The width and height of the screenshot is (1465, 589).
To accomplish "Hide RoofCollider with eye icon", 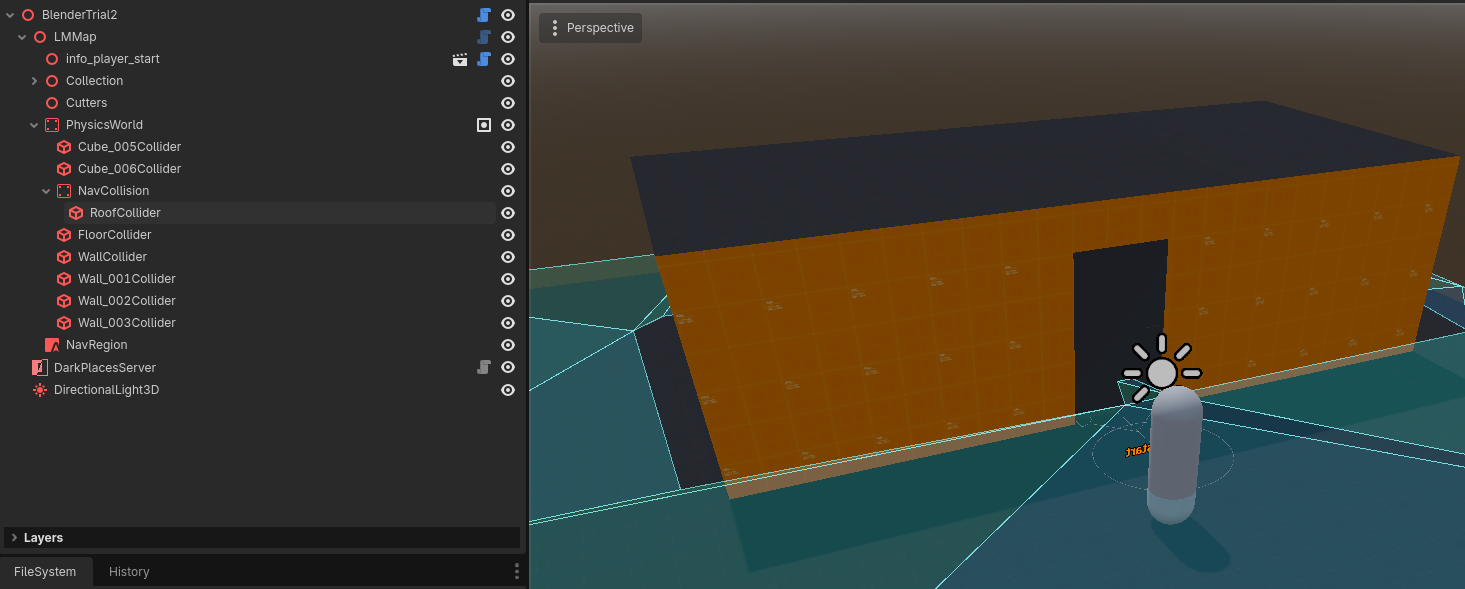I will coord(508,213).
